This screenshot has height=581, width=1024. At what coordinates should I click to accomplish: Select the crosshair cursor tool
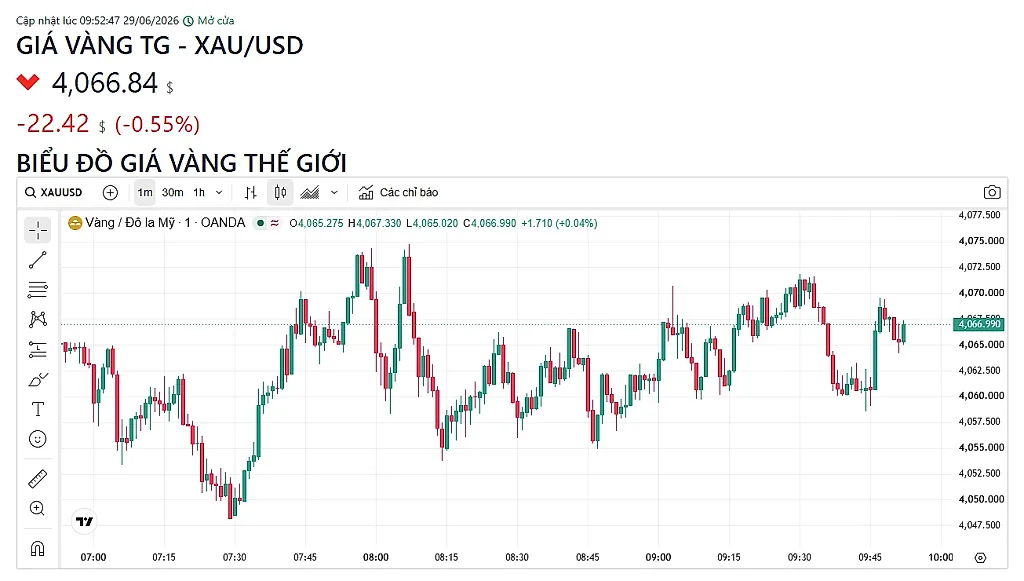pyautogui.click(x=38, y=230)
